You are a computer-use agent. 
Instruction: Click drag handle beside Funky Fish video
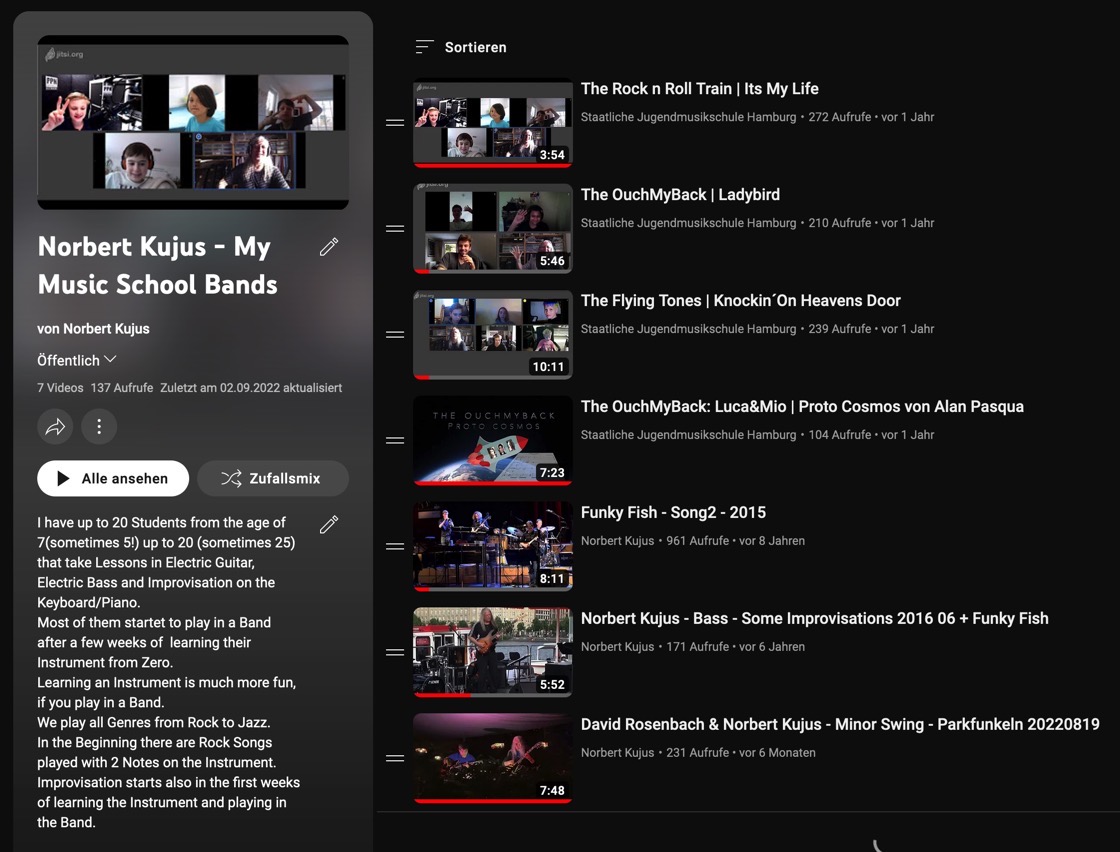(395, 547)
